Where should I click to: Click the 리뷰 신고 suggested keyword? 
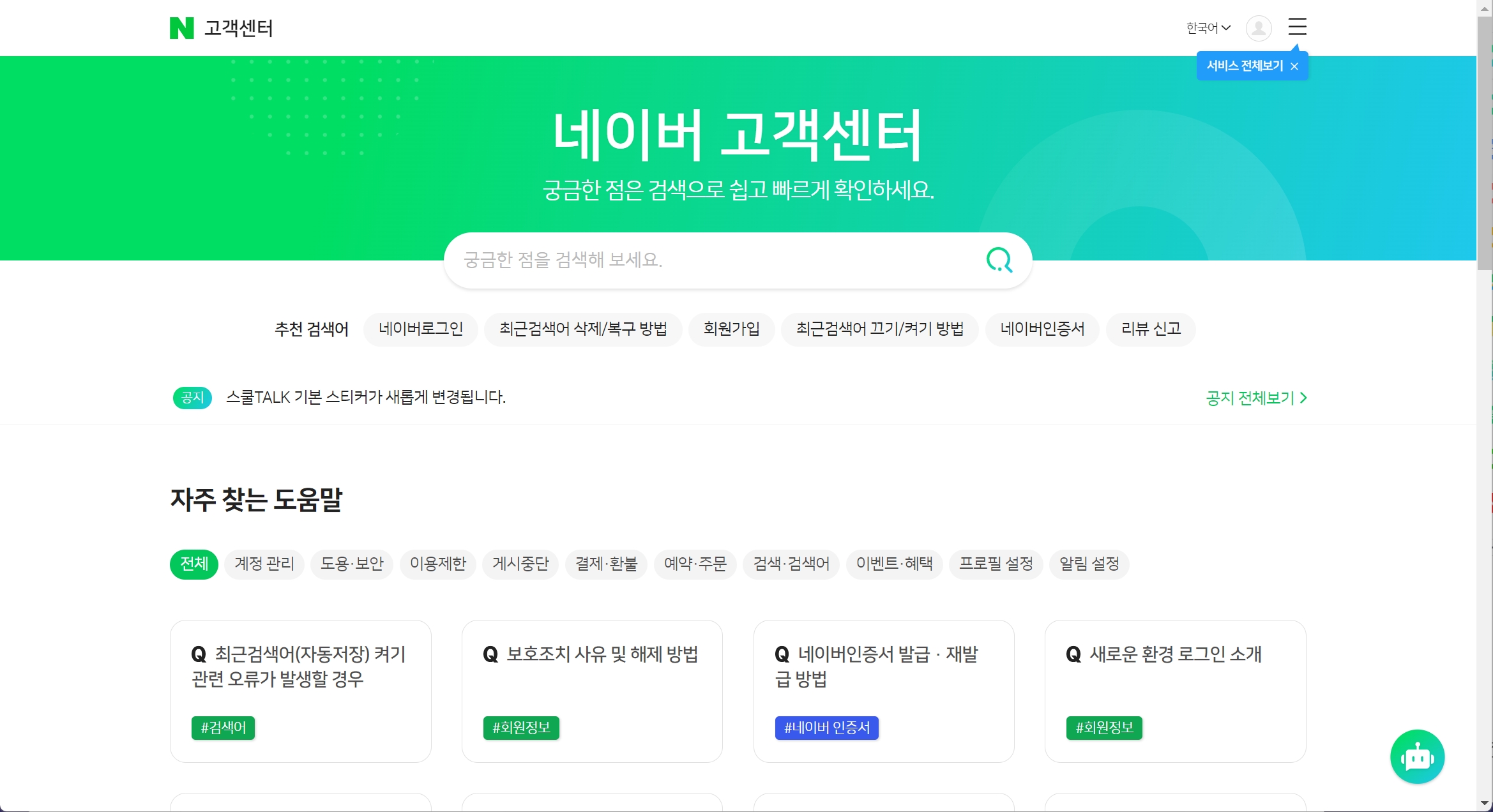1151,329
